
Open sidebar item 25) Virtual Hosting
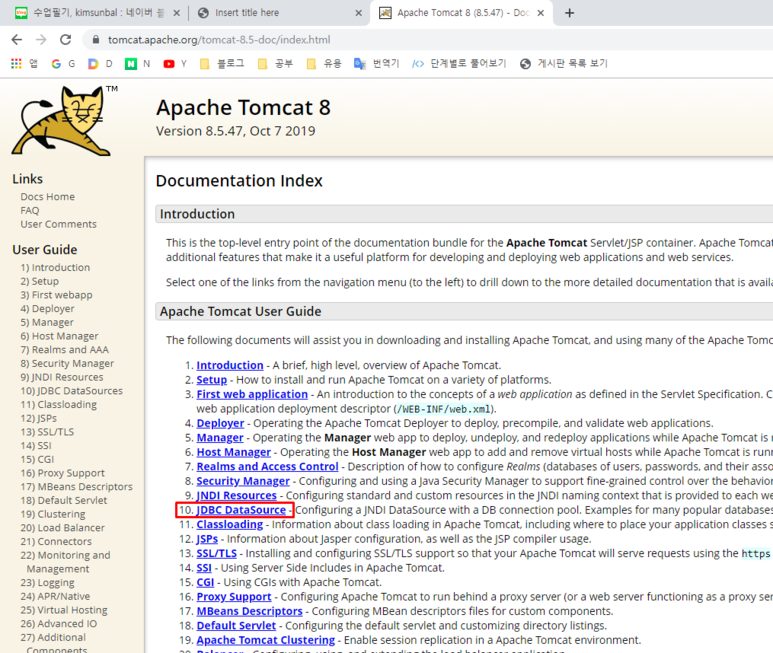64,610
